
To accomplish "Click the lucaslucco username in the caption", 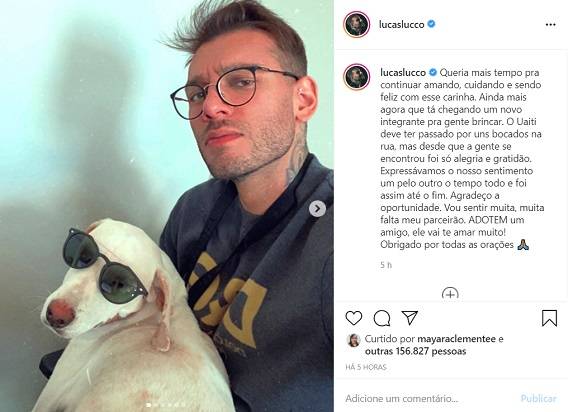I will (403, 72).
